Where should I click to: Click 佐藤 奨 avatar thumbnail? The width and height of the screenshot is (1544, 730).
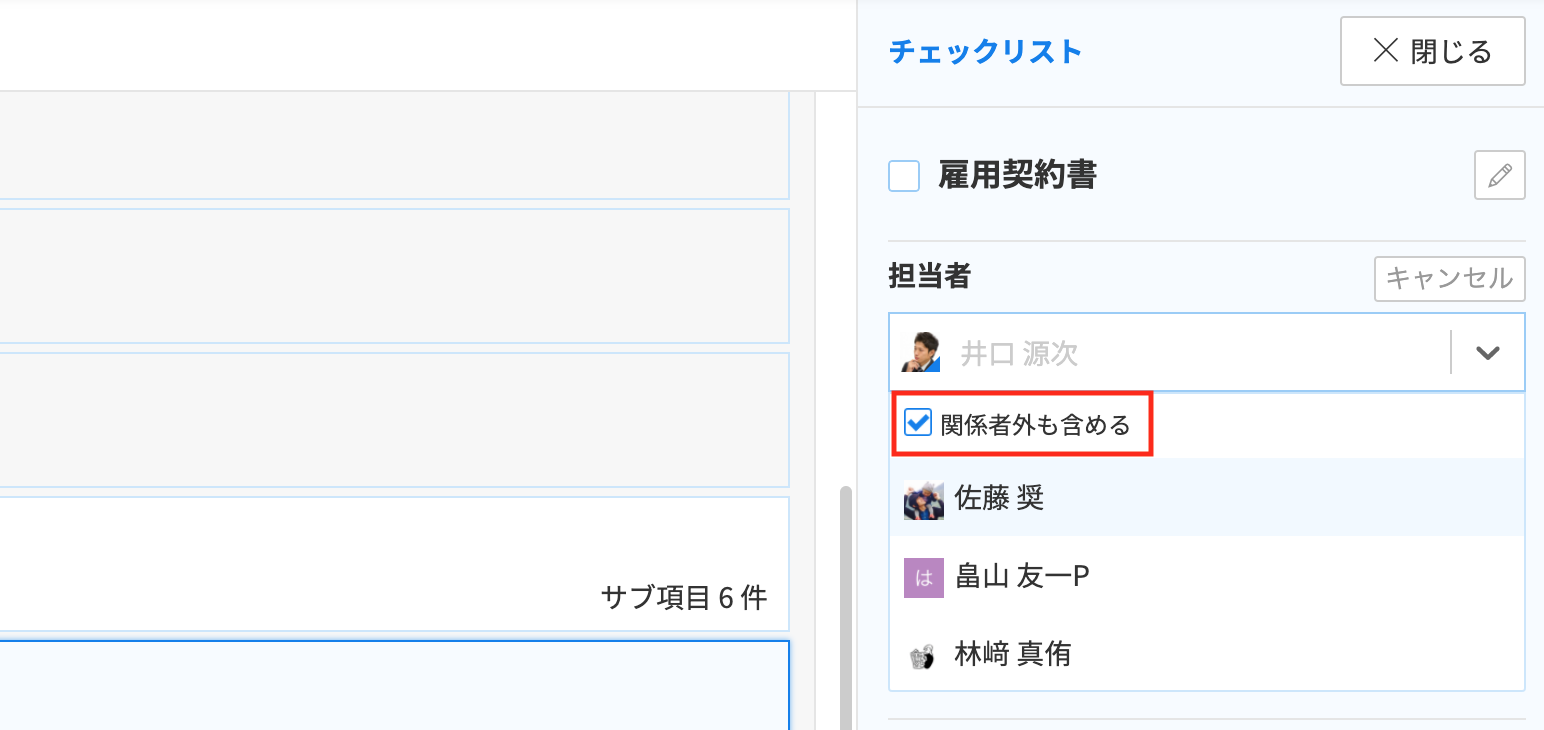pos(923,499)
